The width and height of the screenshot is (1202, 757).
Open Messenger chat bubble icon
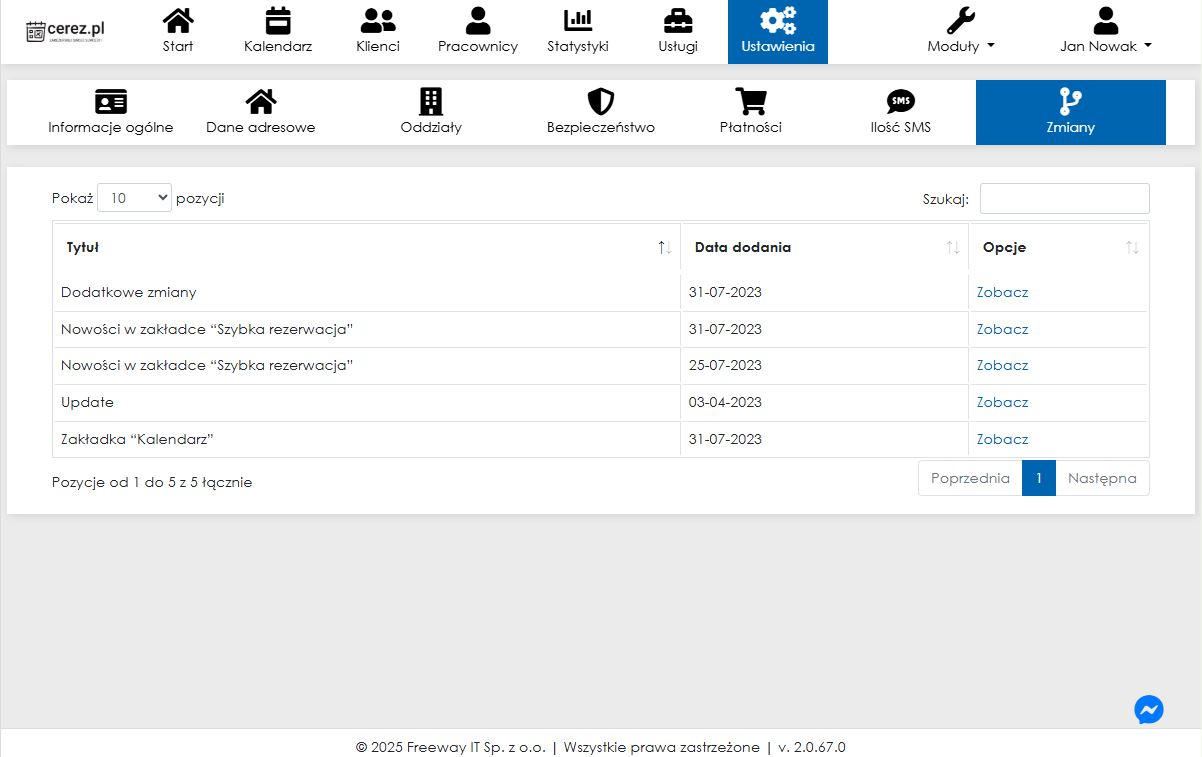click(x=1149, y=709)
